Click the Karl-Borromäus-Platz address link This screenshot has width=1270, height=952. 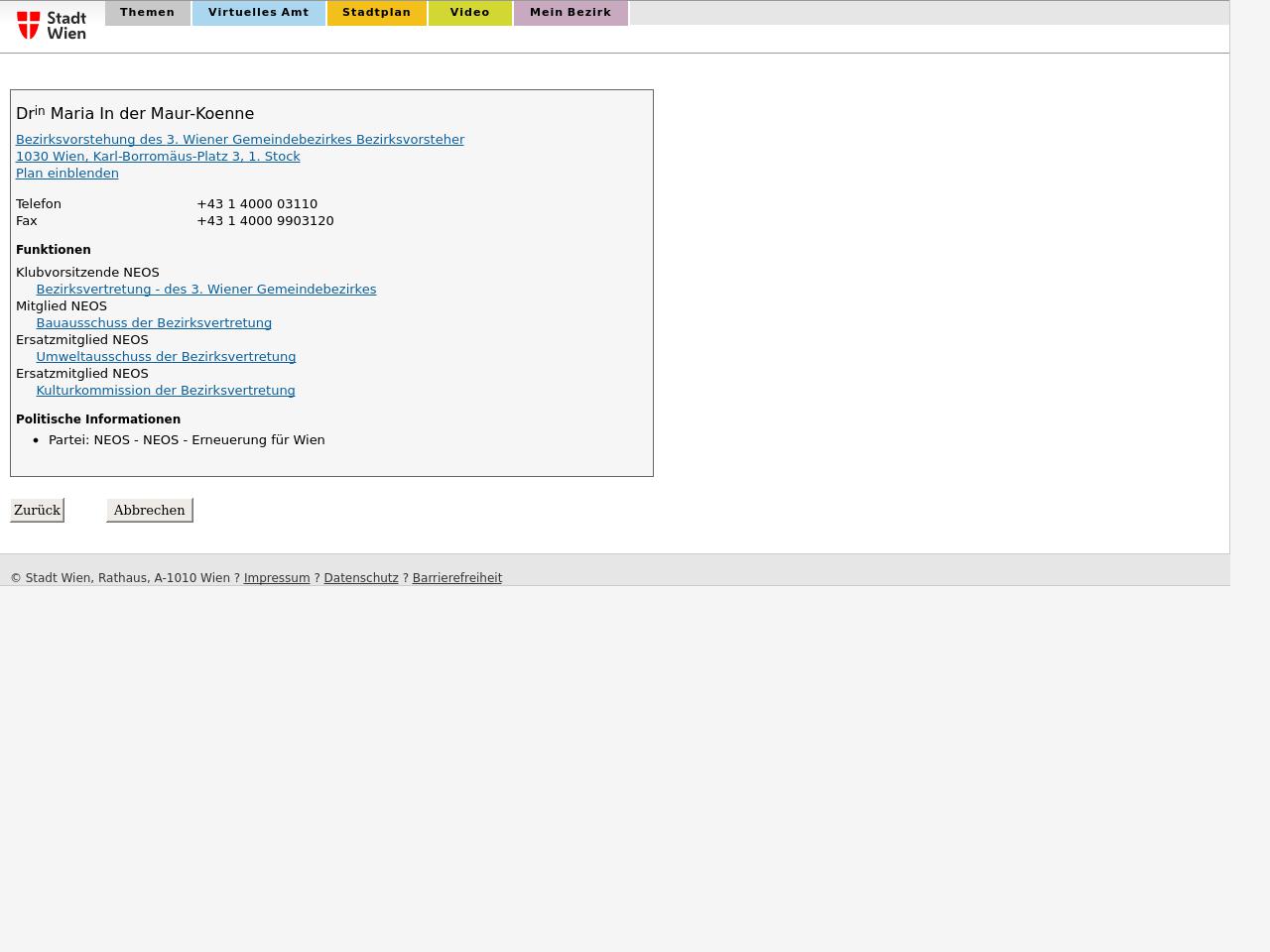pyautogui.click(x=158, y=157)
